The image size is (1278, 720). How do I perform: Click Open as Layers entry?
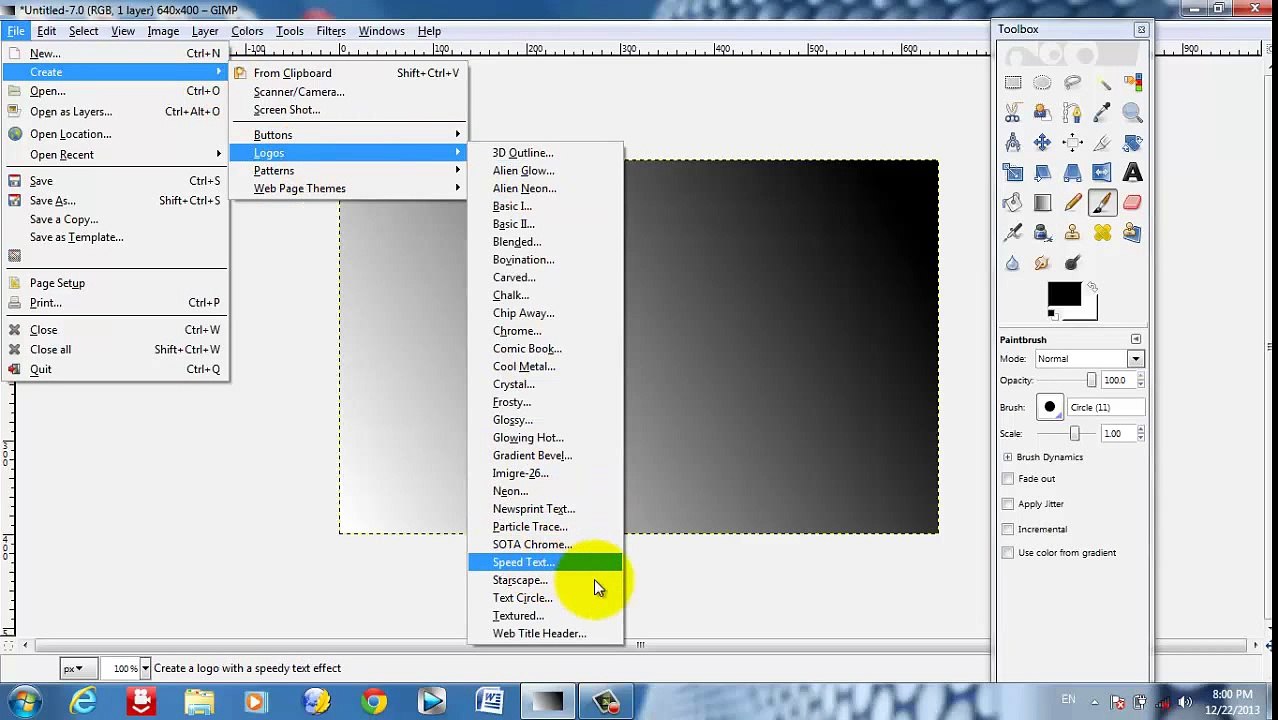115,112
